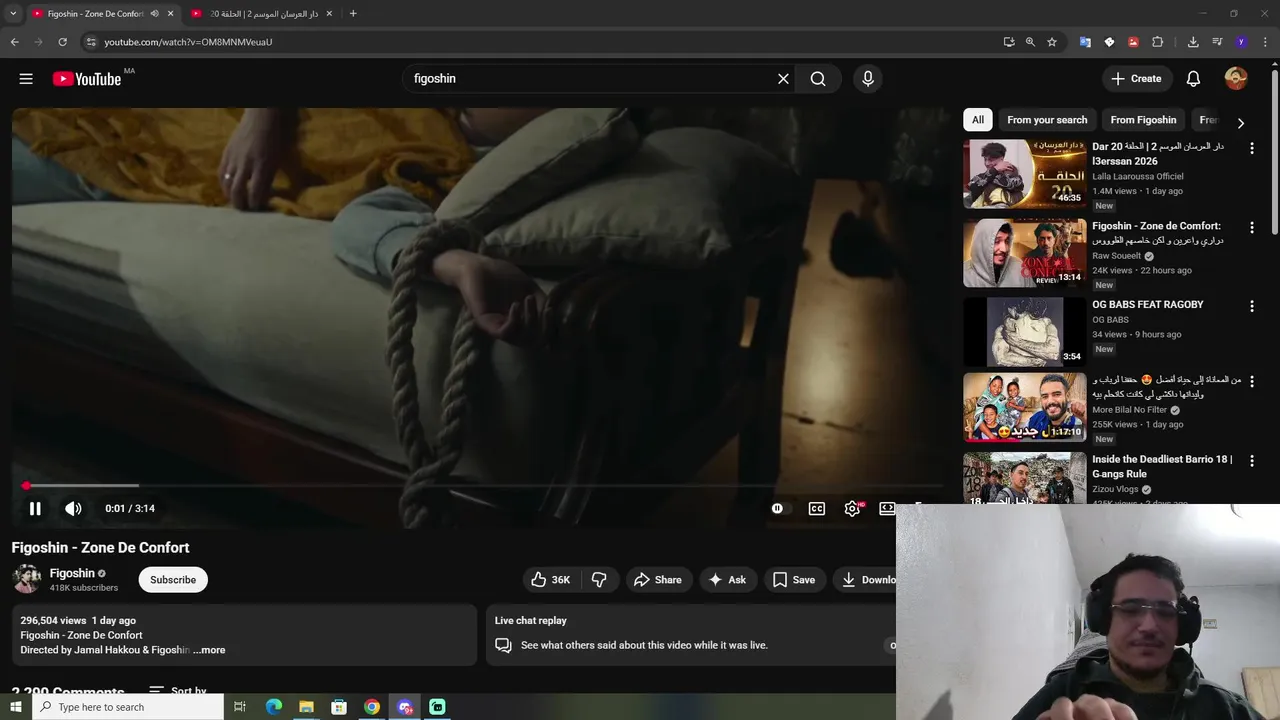Open the red image extension icon
The height and width of the screenshot is (720, 1280).
point(1133,42)
